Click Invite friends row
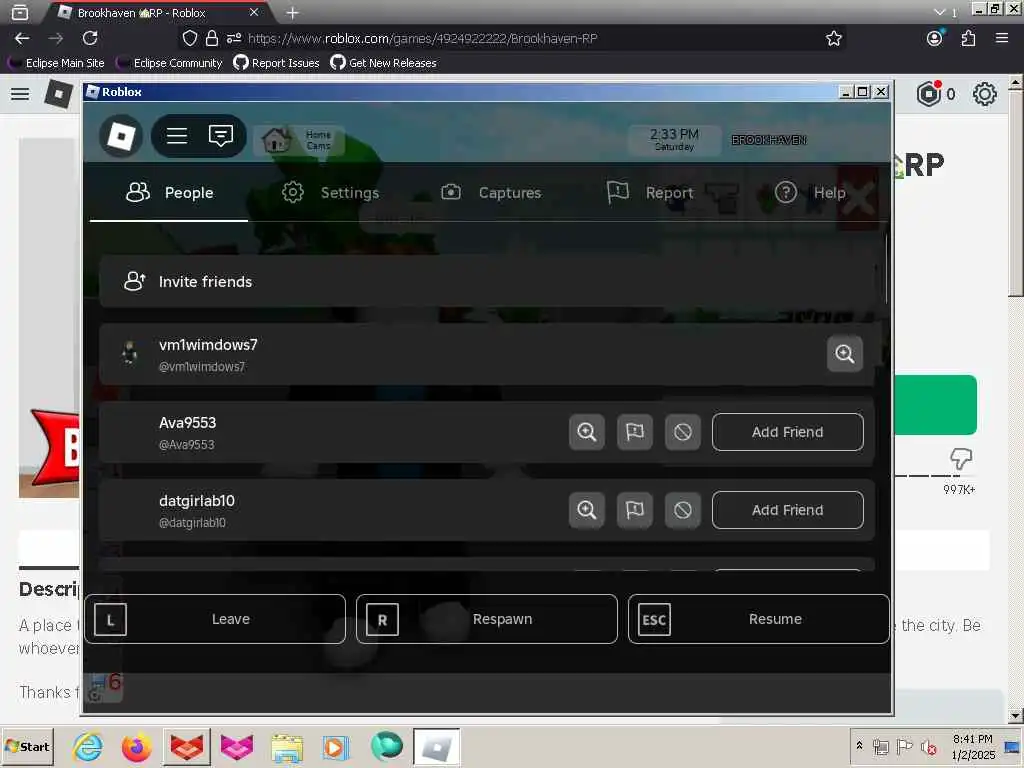Screen dimensions: 1024x768 (x=487, y=281)
